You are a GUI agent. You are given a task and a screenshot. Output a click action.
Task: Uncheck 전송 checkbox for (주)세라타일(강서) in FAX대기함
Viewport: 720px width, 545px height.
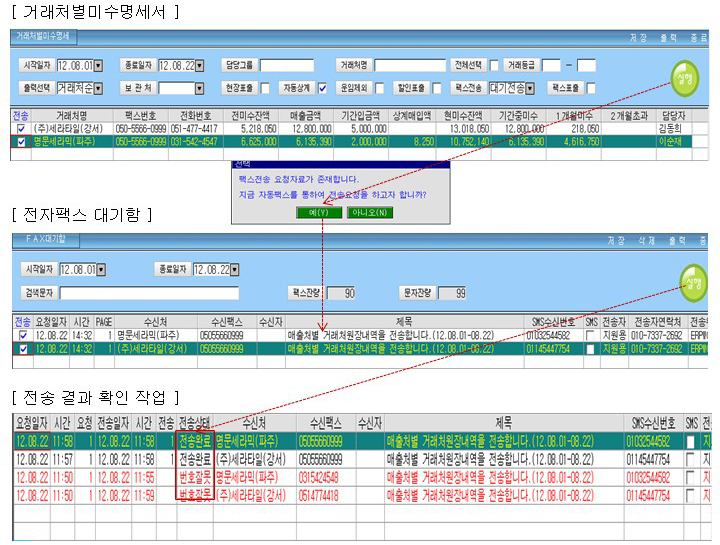(23, 349)
